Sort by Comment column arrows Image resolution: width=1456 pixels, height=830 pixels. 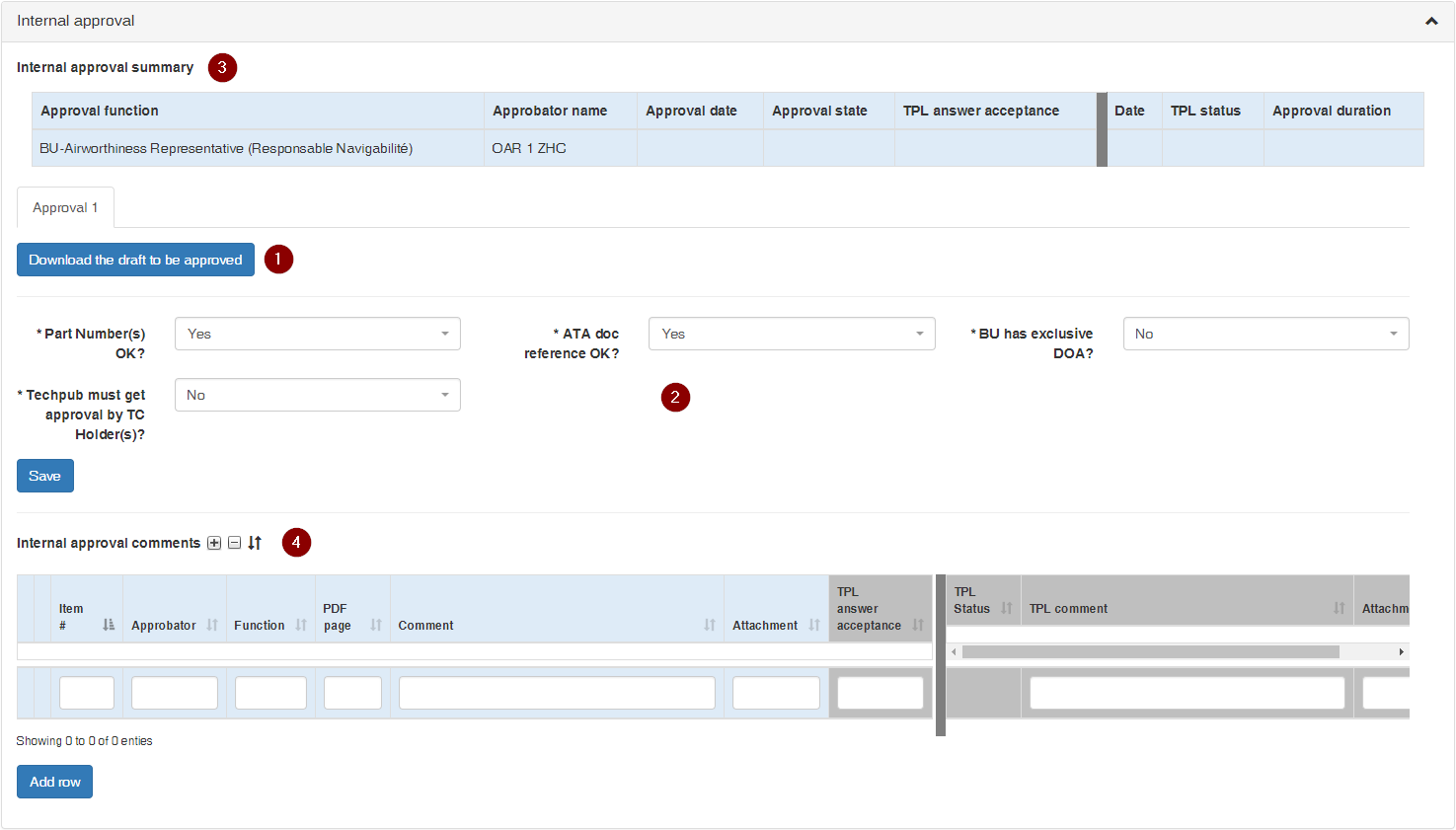point(710,625)
